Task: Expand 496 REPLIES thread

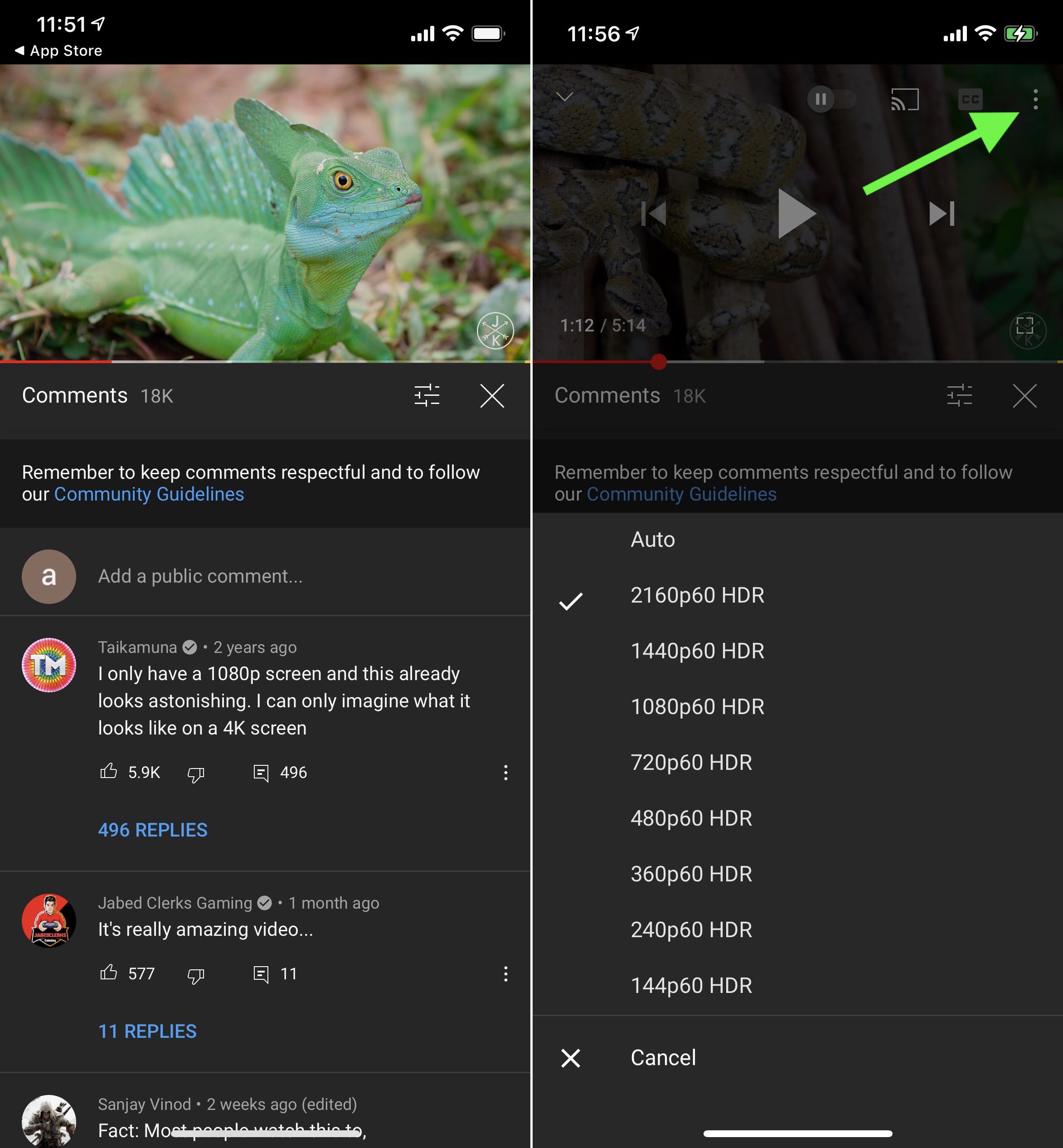Action: (x=152, y=830)
